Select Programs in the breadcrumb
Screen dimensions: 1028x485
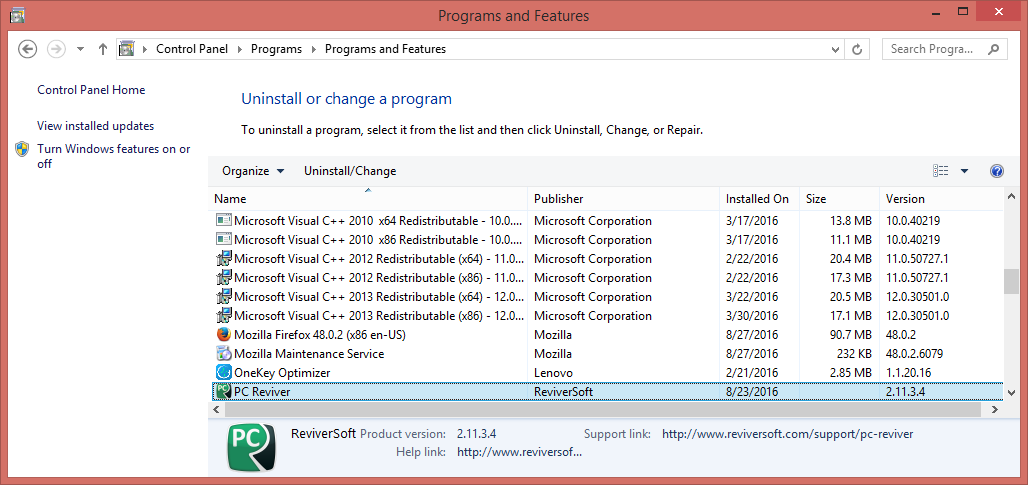pos(277,49)
